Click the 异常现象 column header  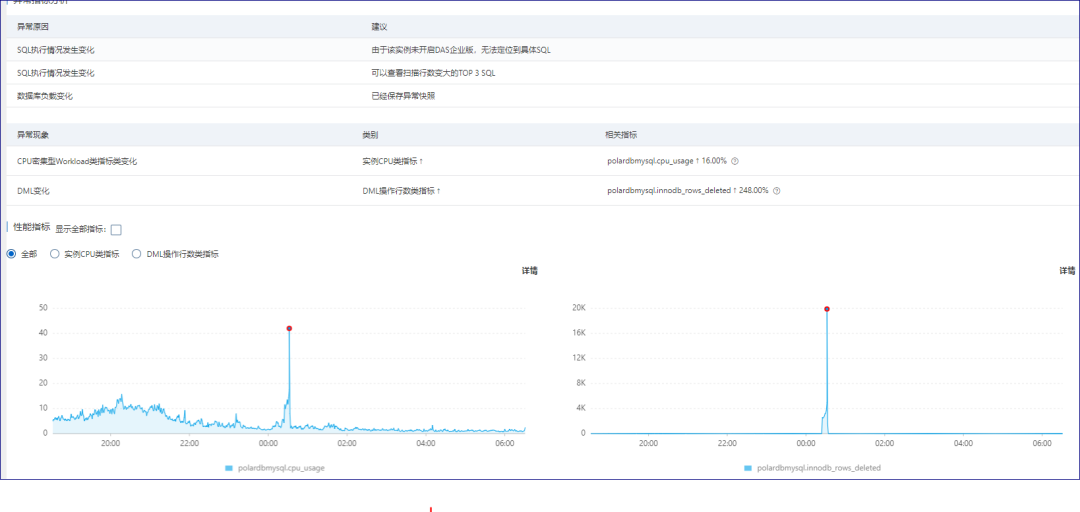point(33,134)
